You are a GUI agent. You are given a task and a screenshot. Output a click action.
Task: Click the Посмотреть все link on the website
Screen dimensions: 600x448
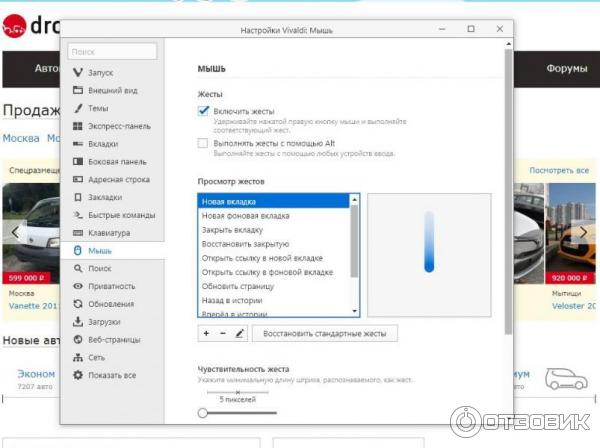pyautogui.click(x=559, y=170)
